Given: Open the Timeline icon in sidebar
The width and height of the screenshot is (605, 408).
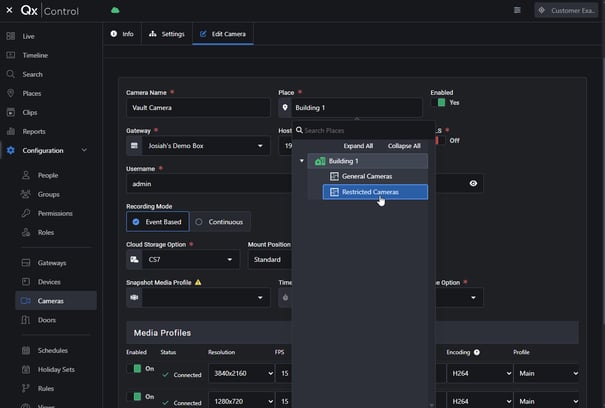Looking at the screenshot, I should 11,55.
